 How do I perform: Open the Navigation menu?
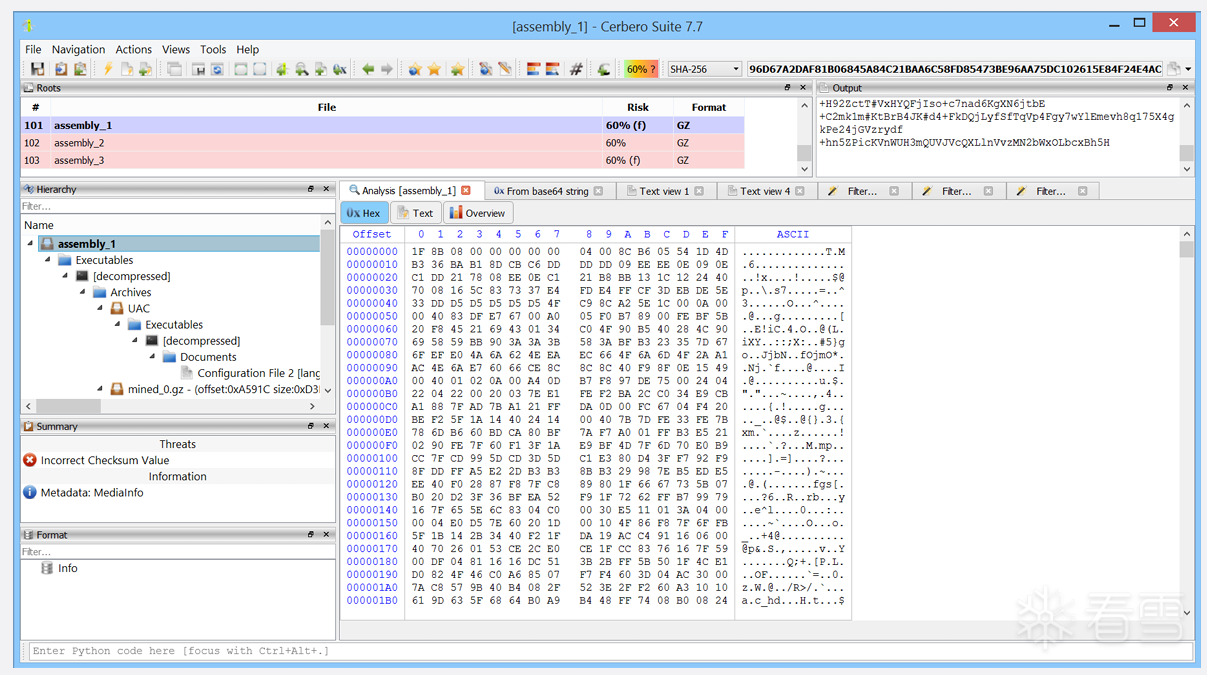click(x=78, y=49)
